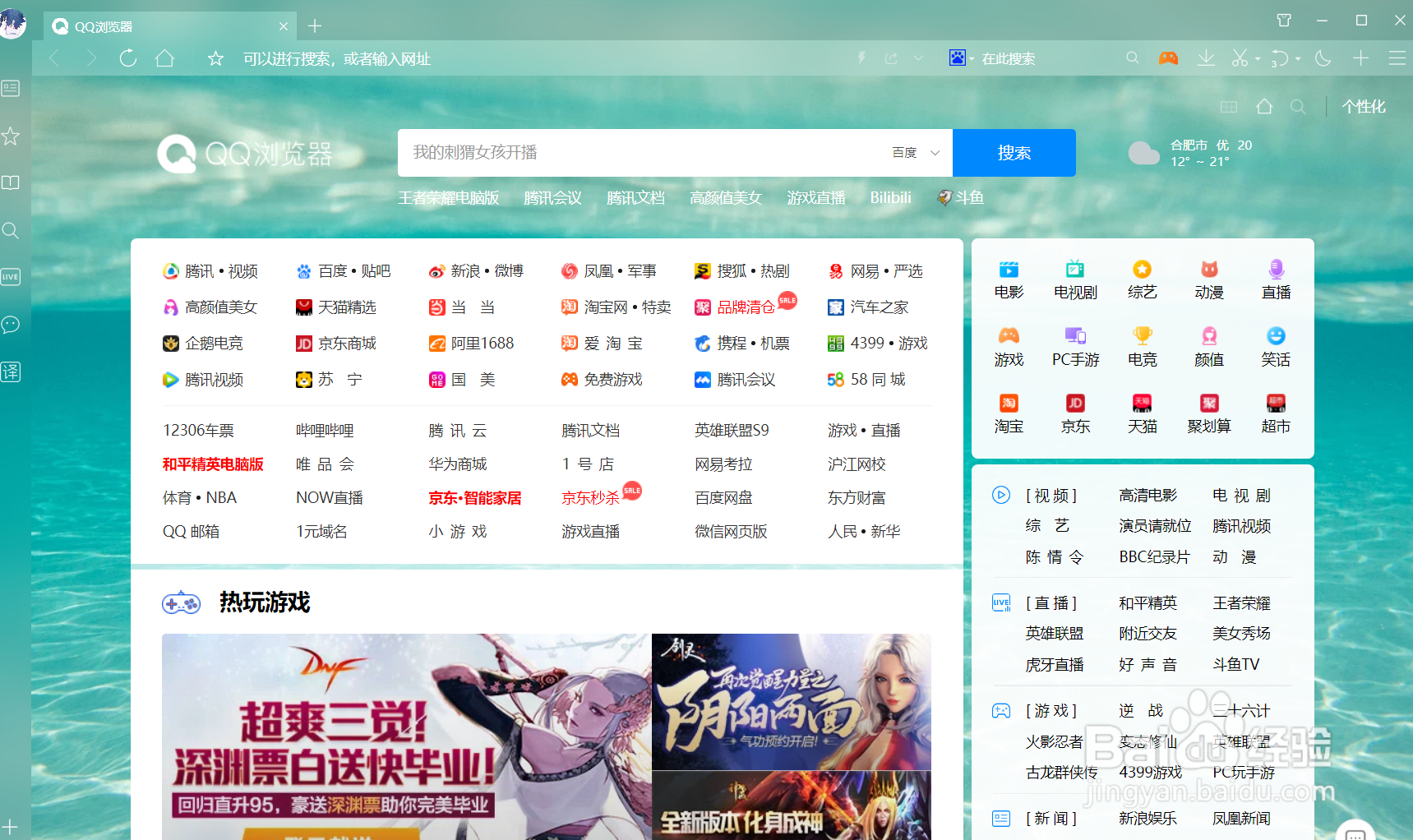1413x840 pixels.
Task: Open translate icon in left sidebar
Action: 11,372
